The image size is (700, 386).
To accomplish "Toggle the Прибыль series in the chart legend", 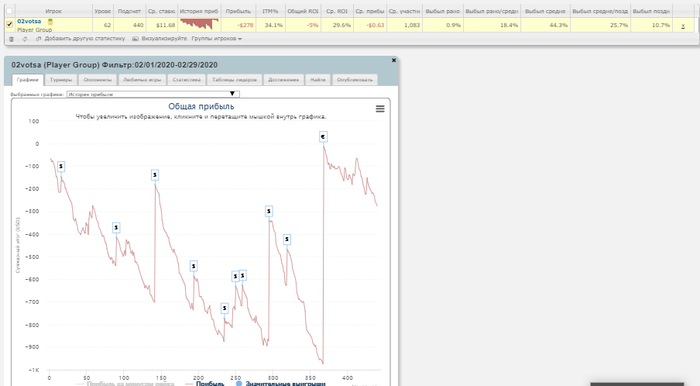I will 205,383.
